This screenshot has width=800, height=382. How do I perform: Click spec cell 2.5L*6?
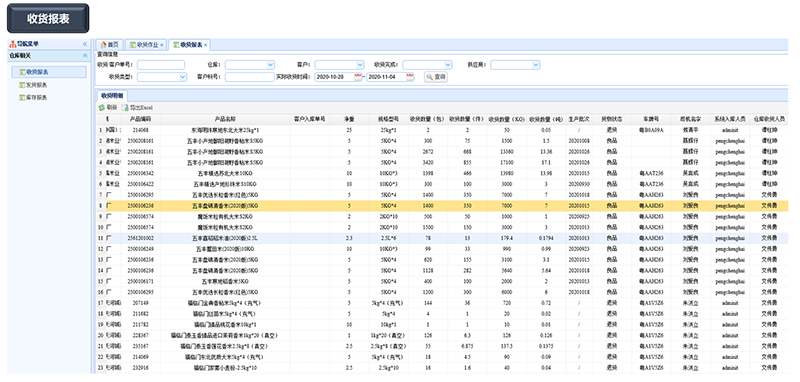(388, 238)
